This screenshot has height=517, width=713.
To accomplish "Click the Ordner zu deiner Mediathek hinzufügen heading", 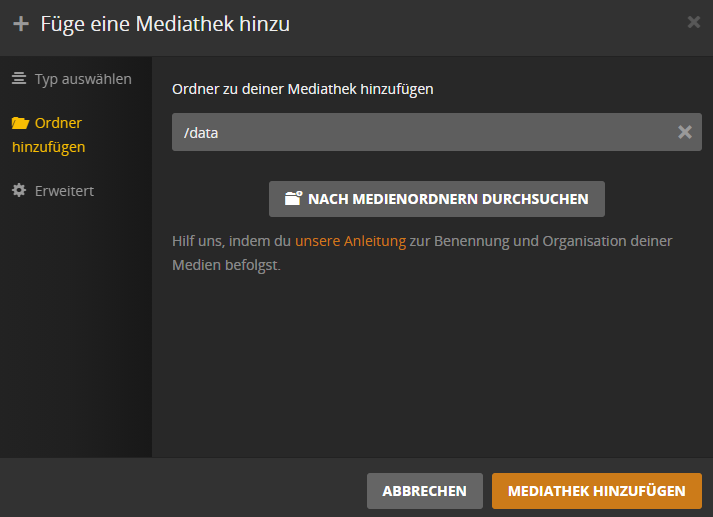I will click(302, 89).
